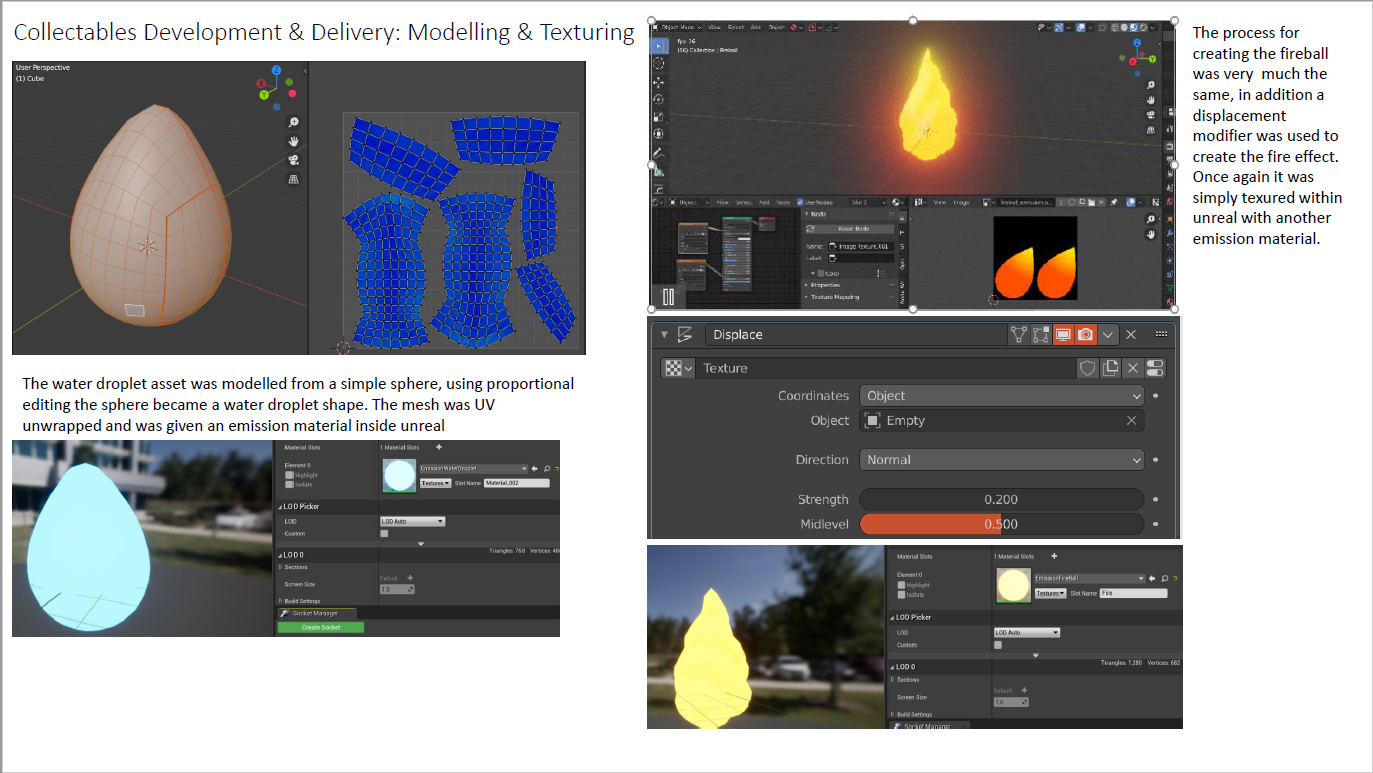Check Highlight box in water droplet material slot
The width and height of the screenshot is (1373, 773).
click(289, 475)
